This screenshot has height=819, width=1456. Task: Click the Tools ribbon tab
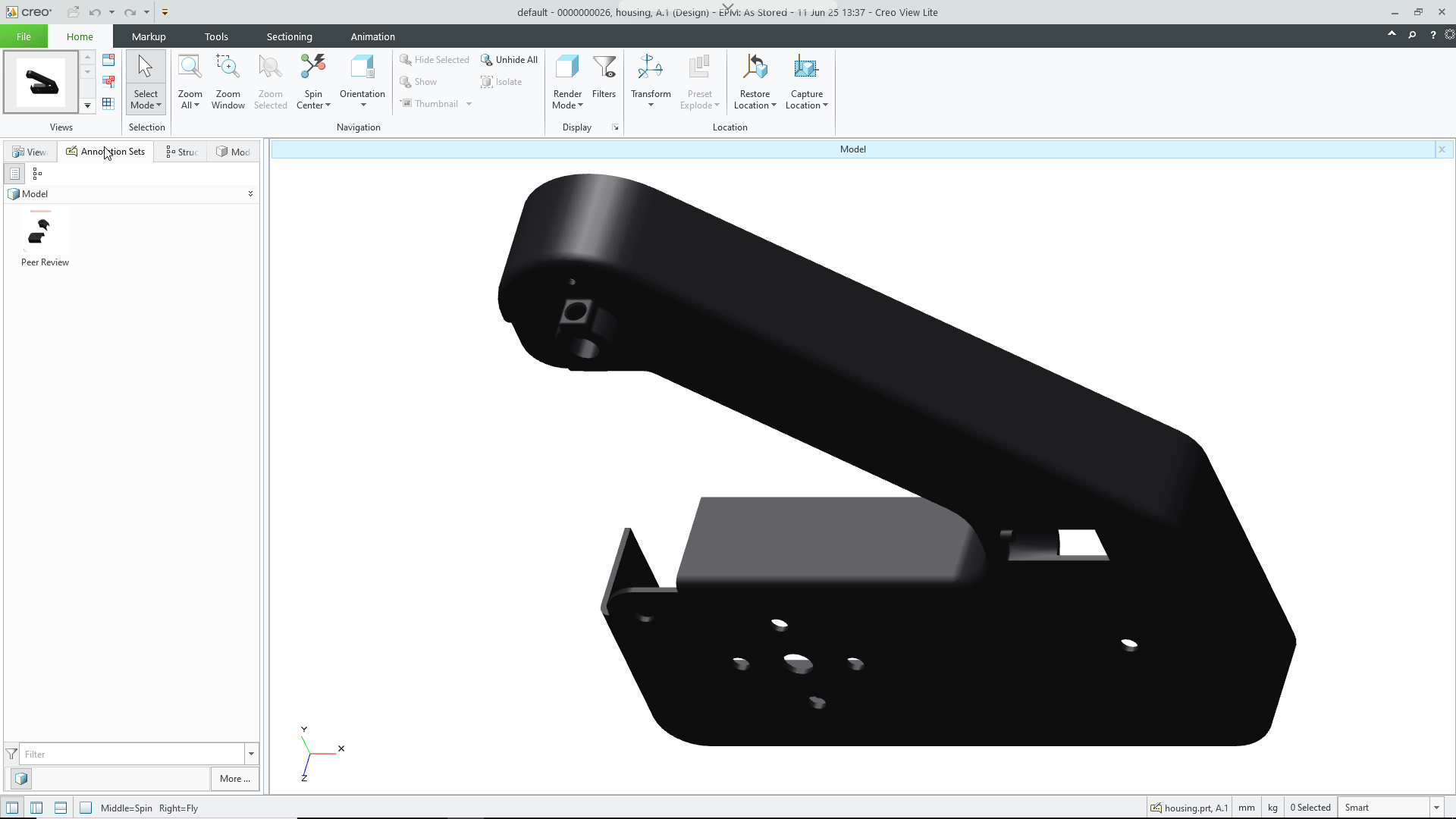[216, 36]
